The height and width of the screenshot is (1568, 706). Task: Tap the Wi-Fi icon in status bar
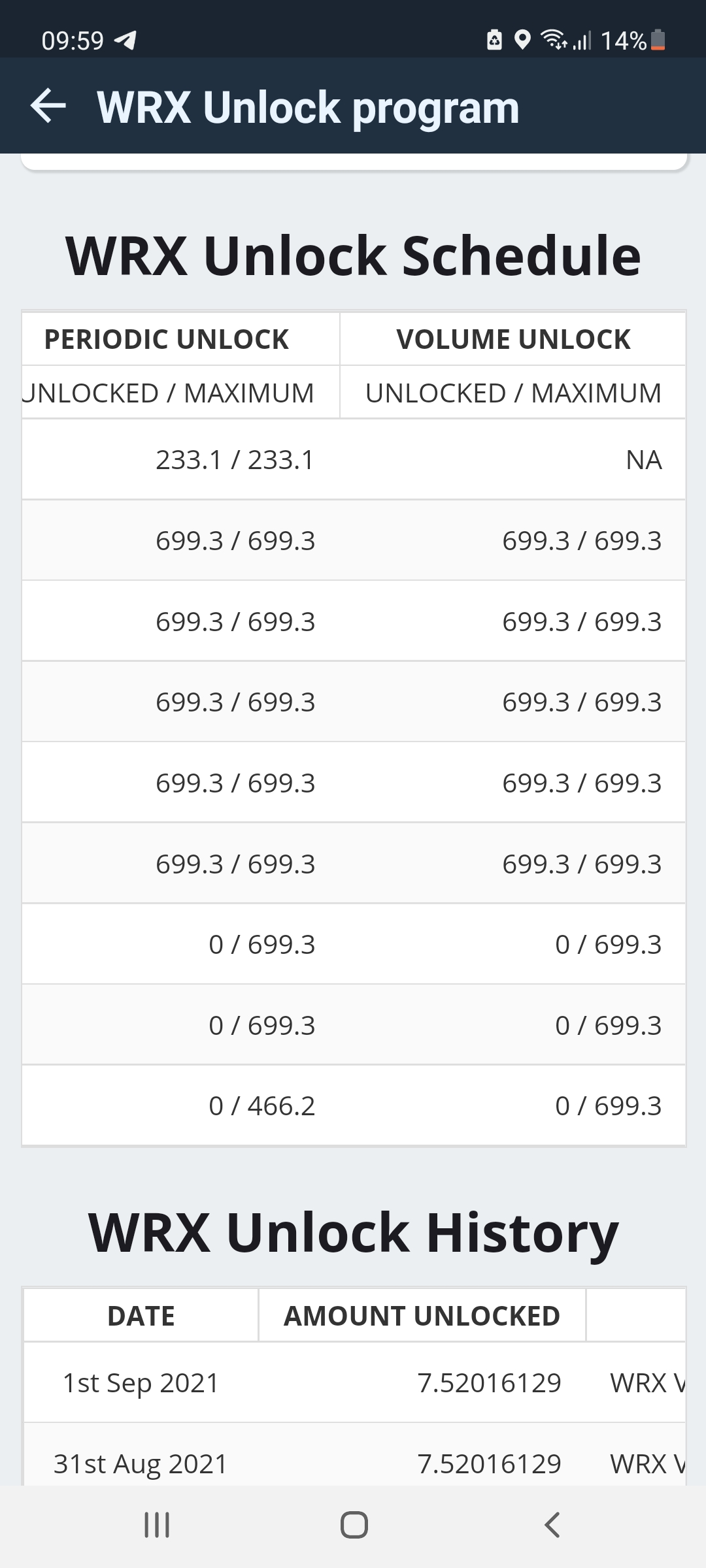[x=553, y=41]
